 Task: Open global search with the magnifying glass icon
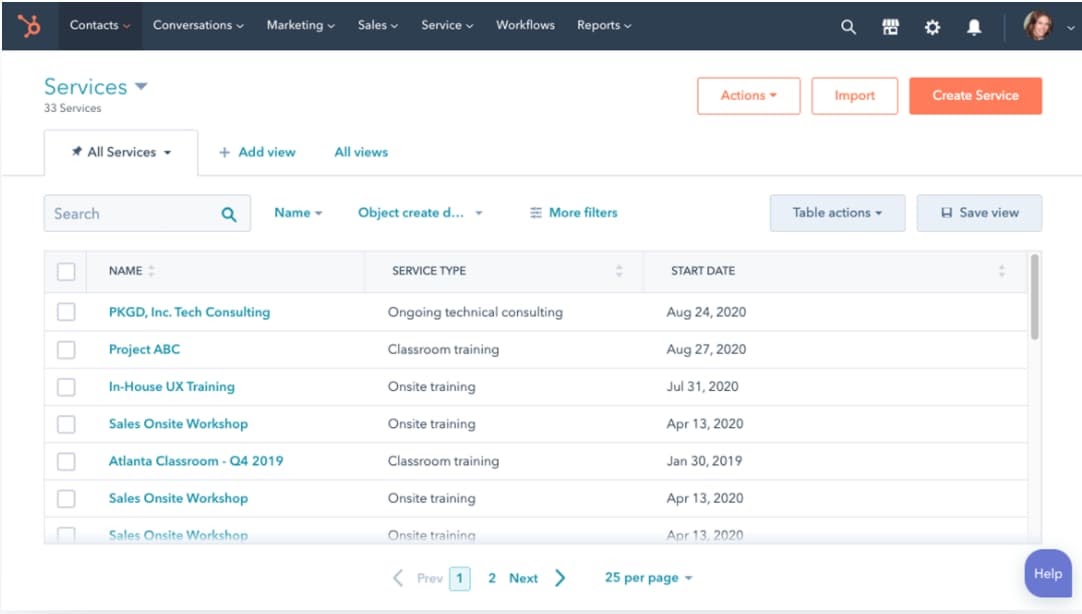[847, 27]
